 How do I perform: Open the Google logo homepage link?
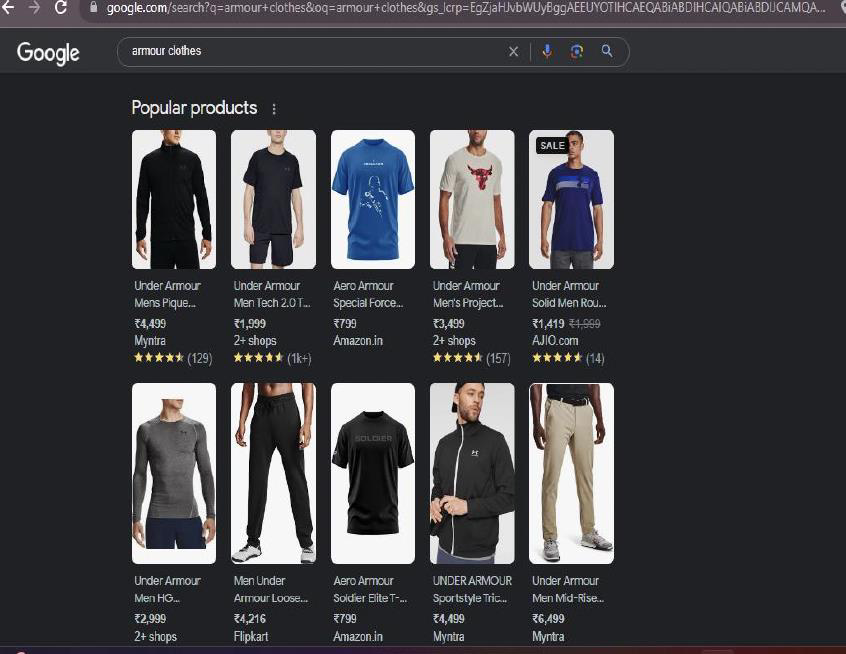pos(48,52)
